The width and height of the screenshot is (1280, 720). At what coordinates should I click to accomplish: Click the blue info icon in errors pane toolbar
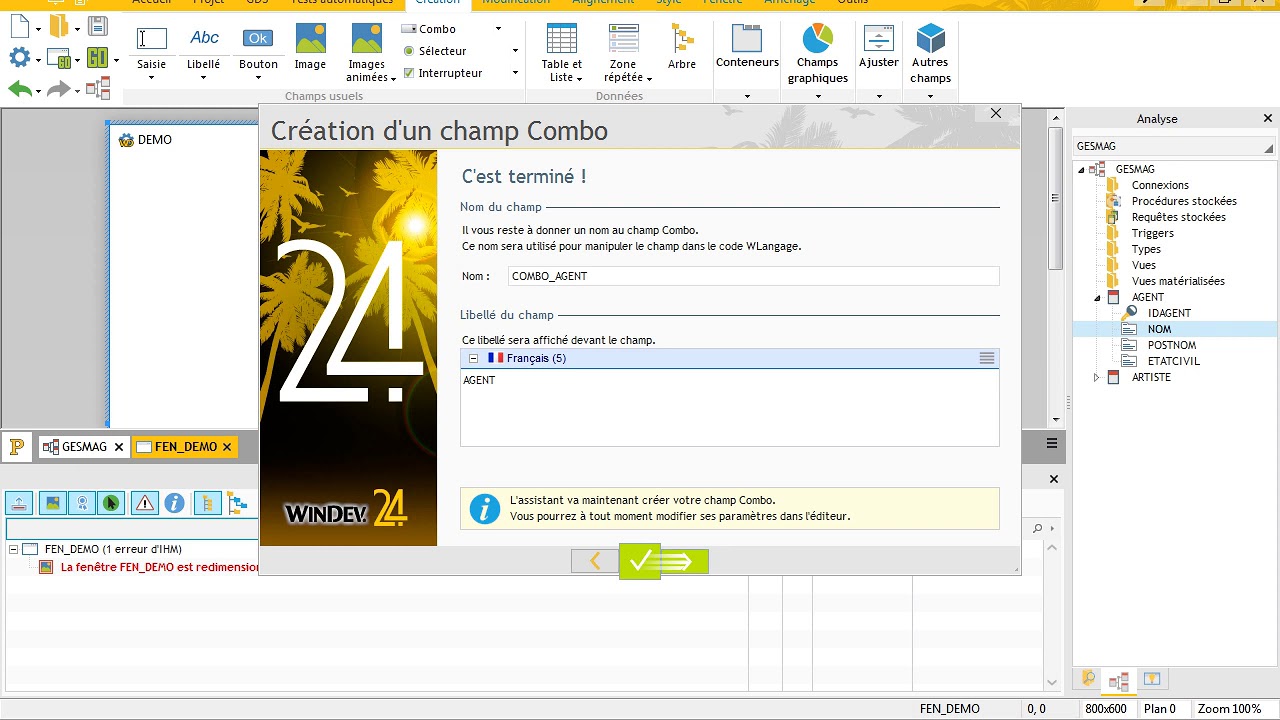[175, 503]
